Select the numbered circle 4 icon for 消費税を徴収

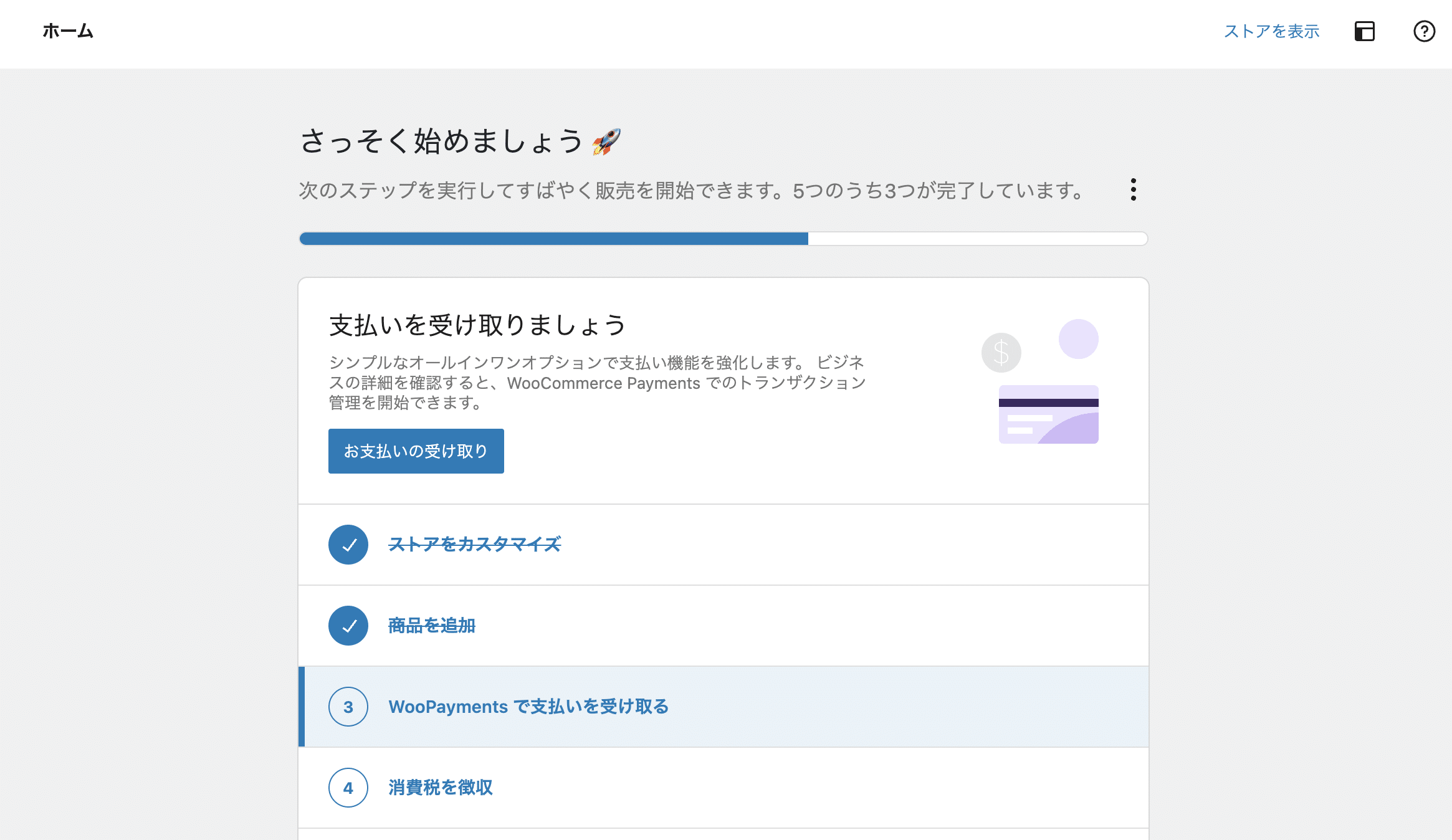click(x=348, y=788)
